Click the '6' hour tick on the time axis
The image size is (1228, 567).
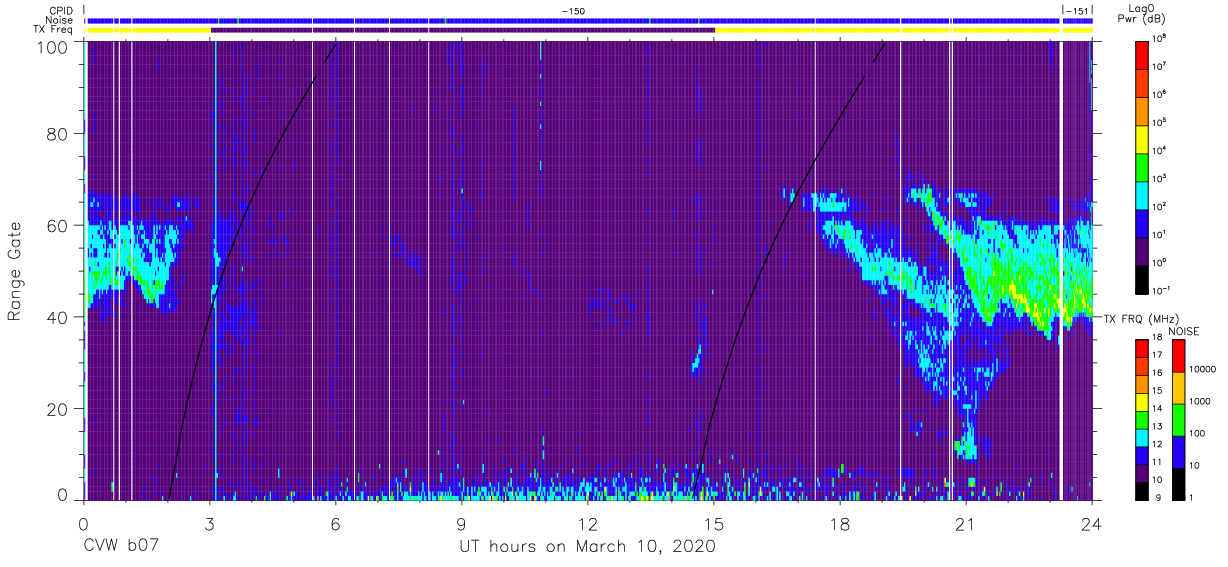point(336,523)
